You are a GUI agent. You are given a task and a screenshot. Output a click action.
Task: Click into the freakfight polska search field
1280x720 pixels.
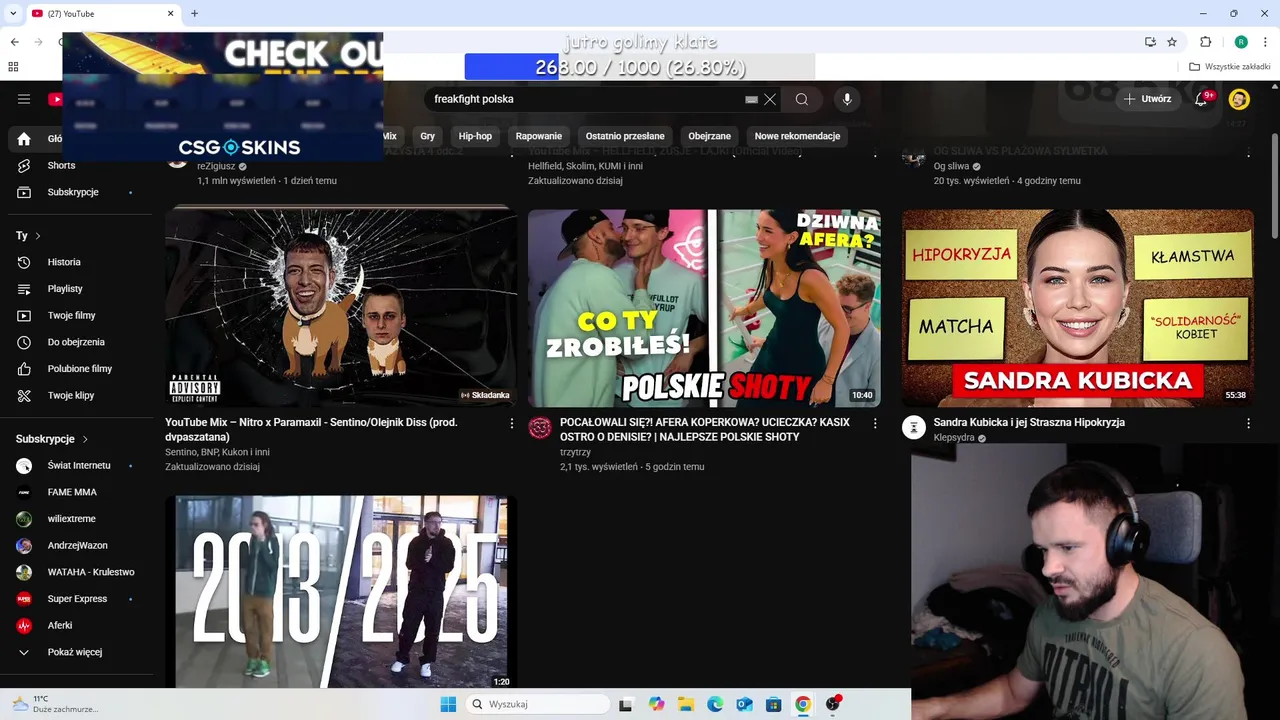[585, 99]
